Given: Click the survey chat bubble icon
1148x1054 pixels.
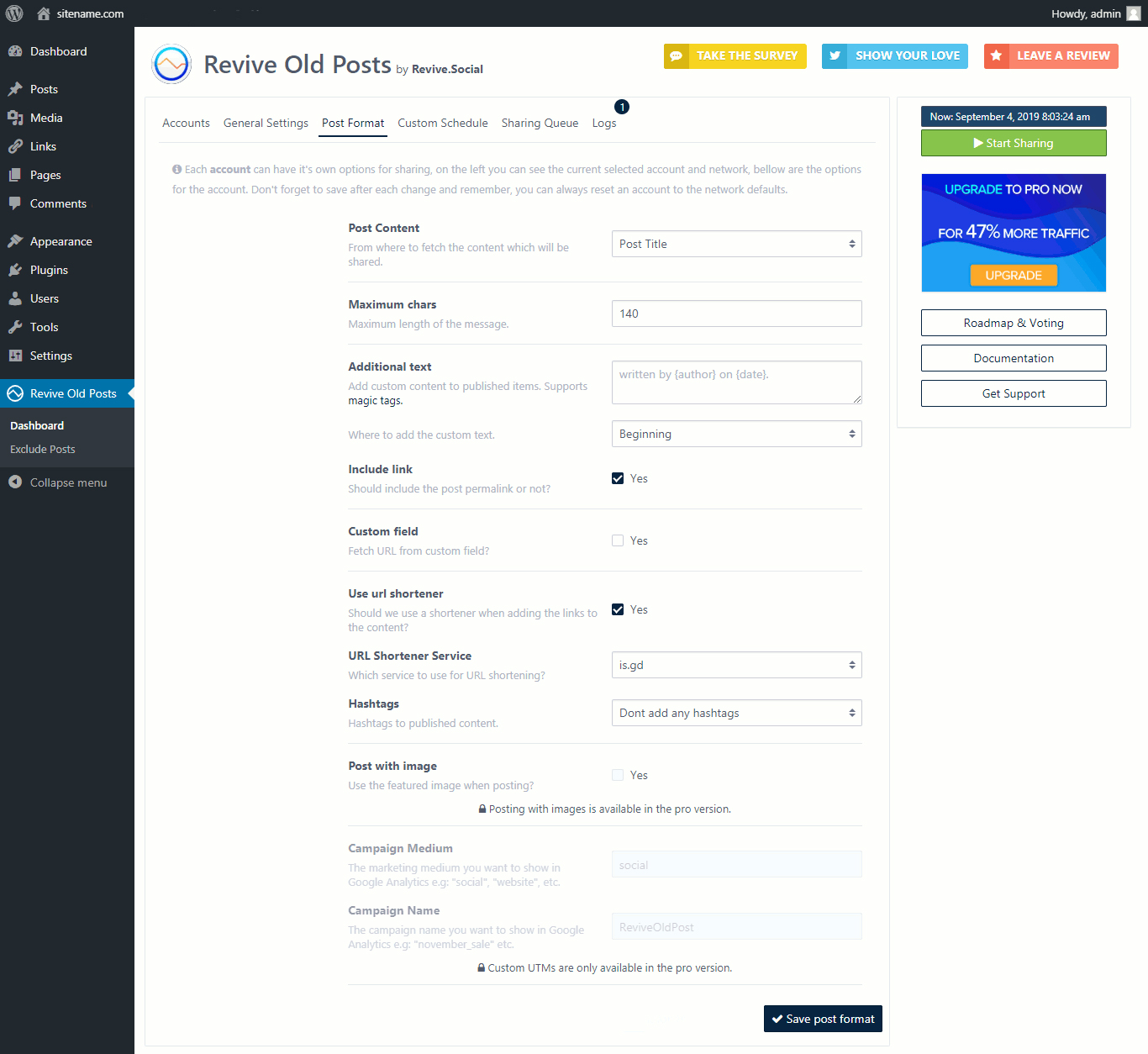Looking at the screenshot, I should pos(676,56).
